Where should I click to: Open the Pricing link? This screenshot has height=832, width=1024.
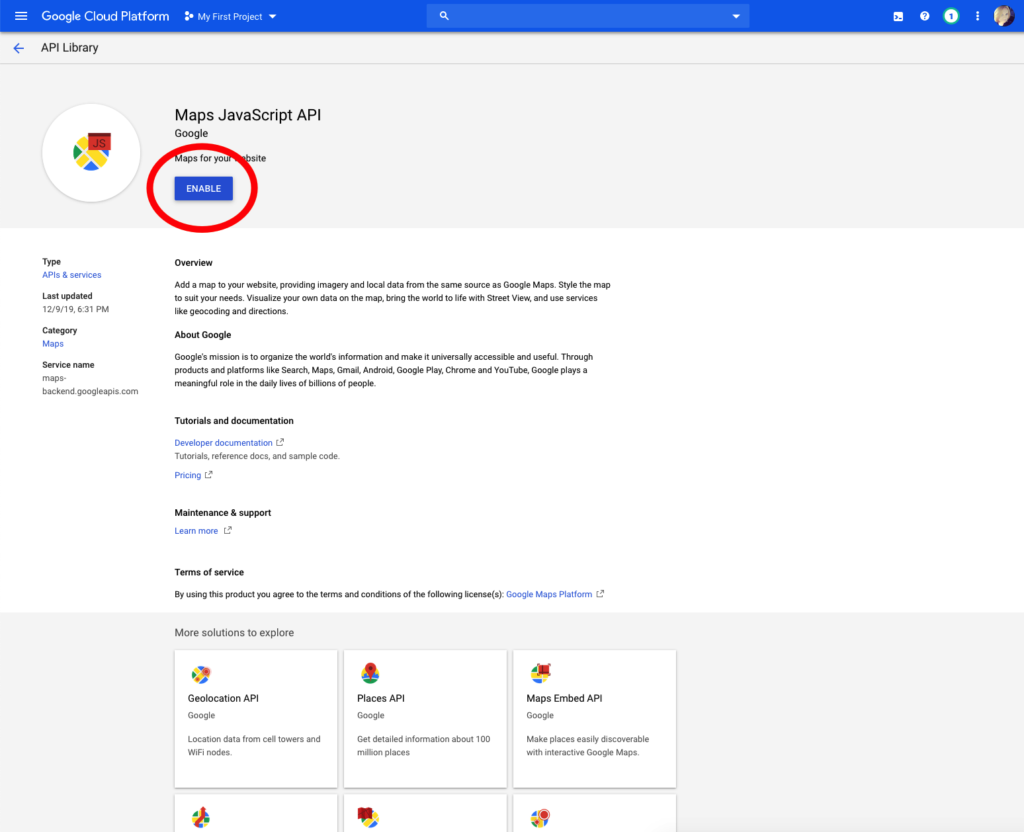(x=187, y=475)
